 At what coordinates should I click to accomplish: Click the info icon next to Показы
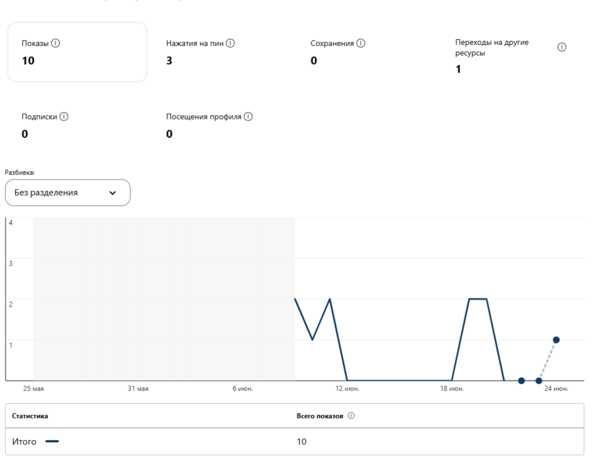pos(56,44)
